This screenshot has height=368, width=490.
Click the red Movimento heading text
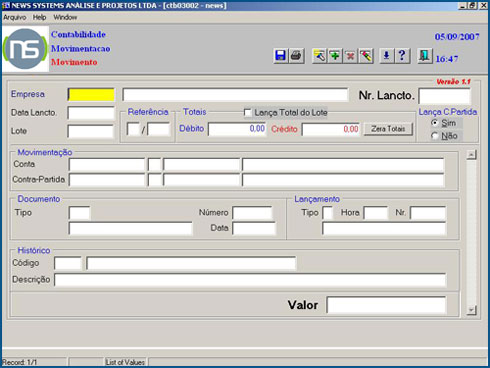(x=74, y=62)
